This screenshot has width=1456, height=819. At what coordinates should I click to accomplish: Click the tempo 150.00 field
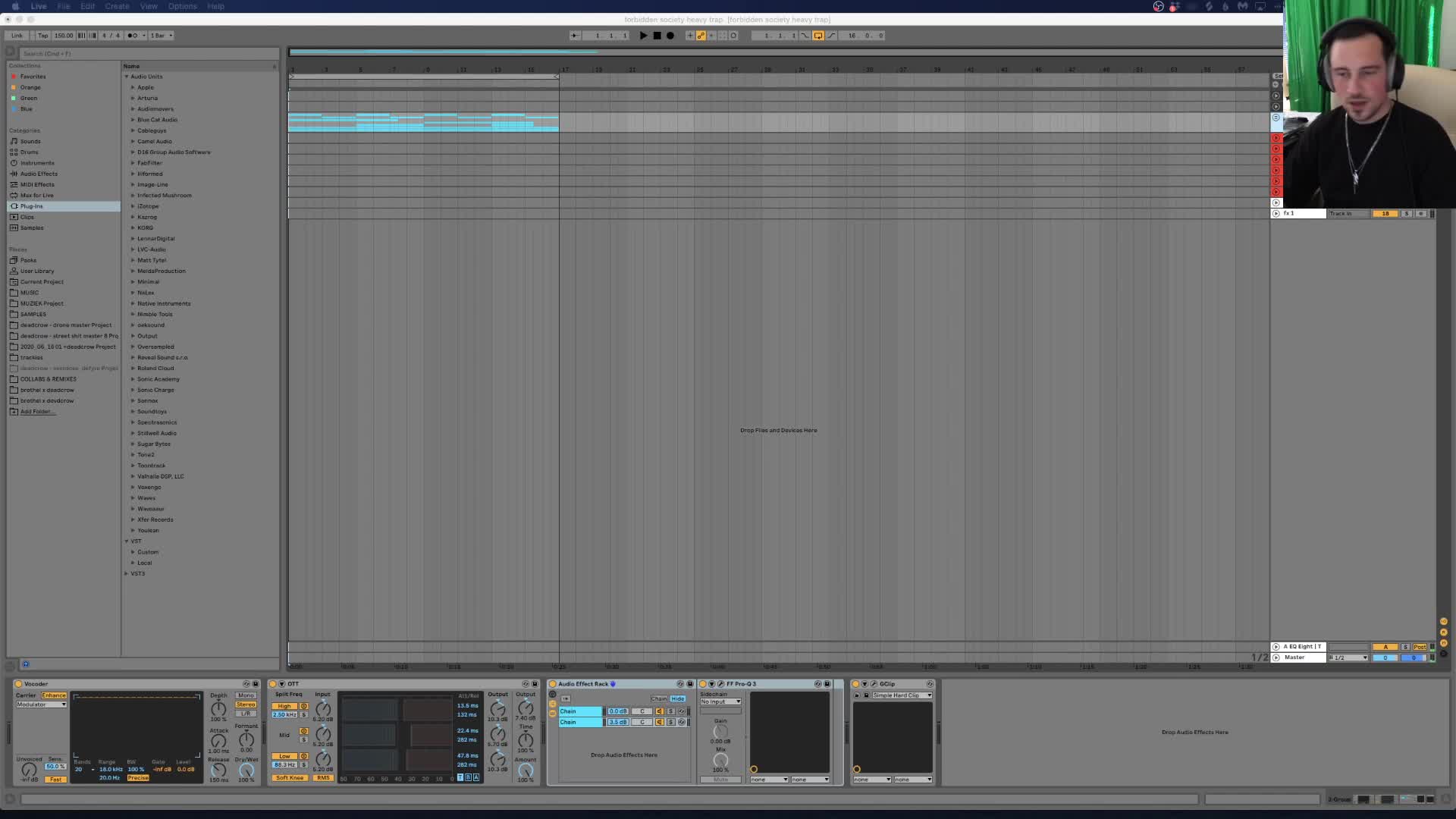[64, 36]
